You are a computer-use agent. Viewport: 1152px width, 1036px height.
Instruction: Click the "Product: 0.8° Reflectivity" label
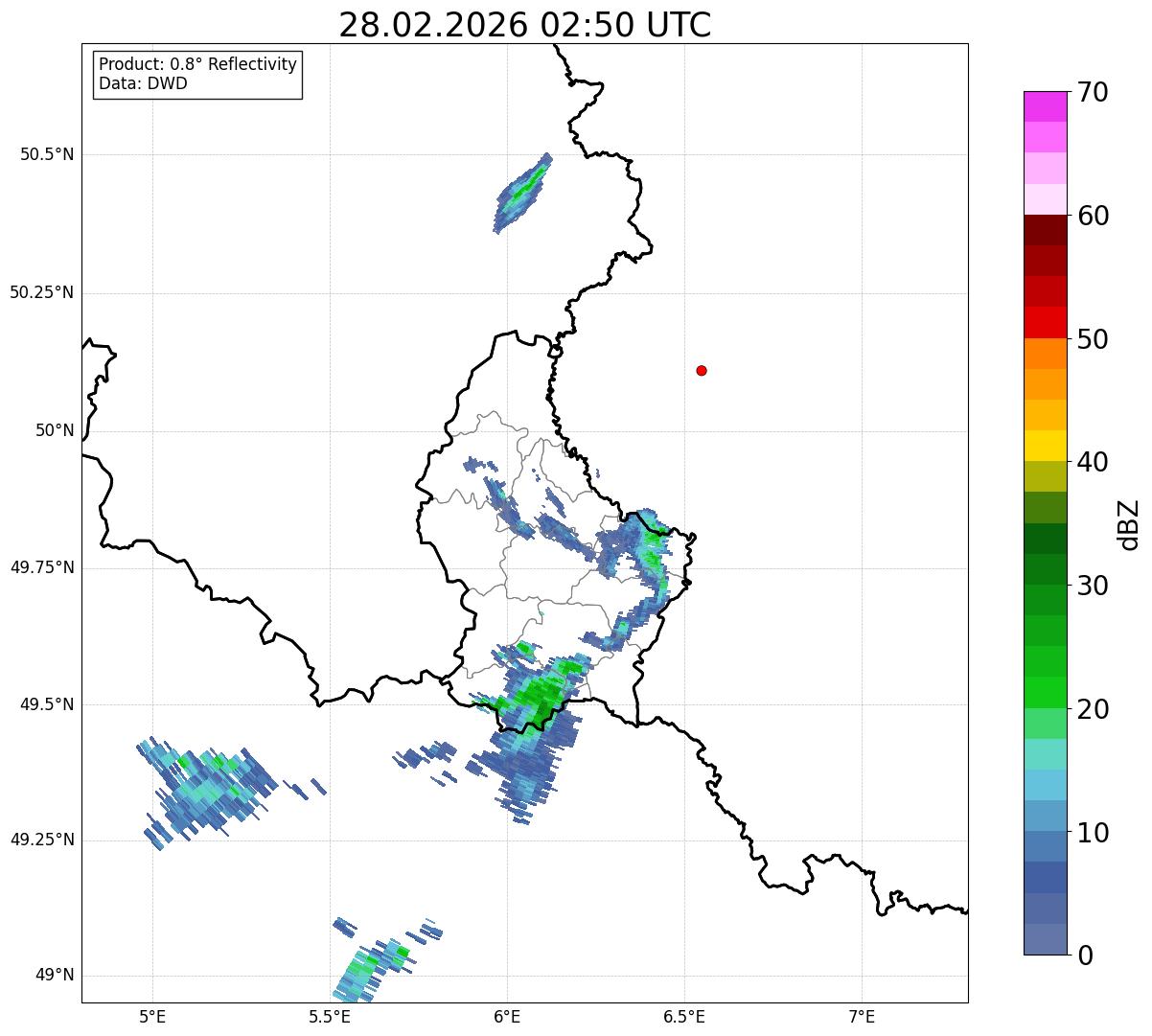click(198, 64)
